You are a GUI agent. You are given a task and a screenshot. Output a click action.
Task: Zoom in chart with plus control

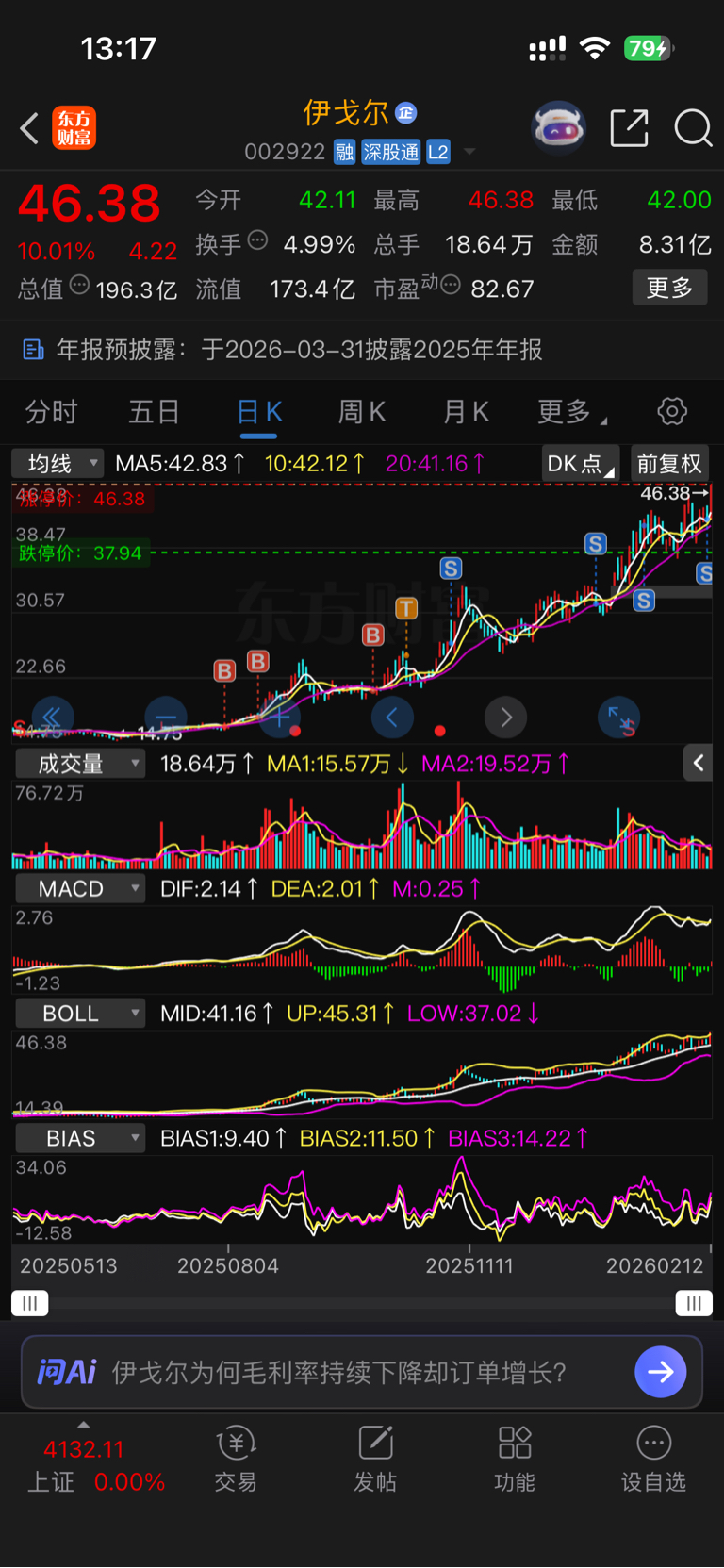pos(280,718)
